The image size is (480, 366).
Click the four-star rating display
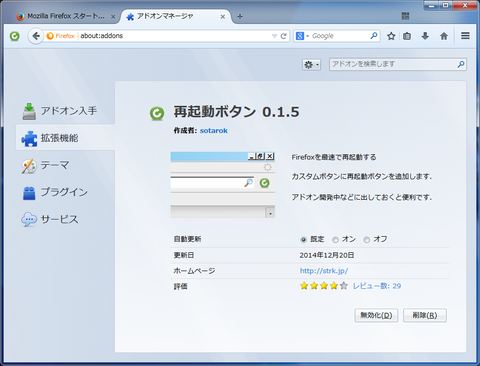tap(324, 286)
